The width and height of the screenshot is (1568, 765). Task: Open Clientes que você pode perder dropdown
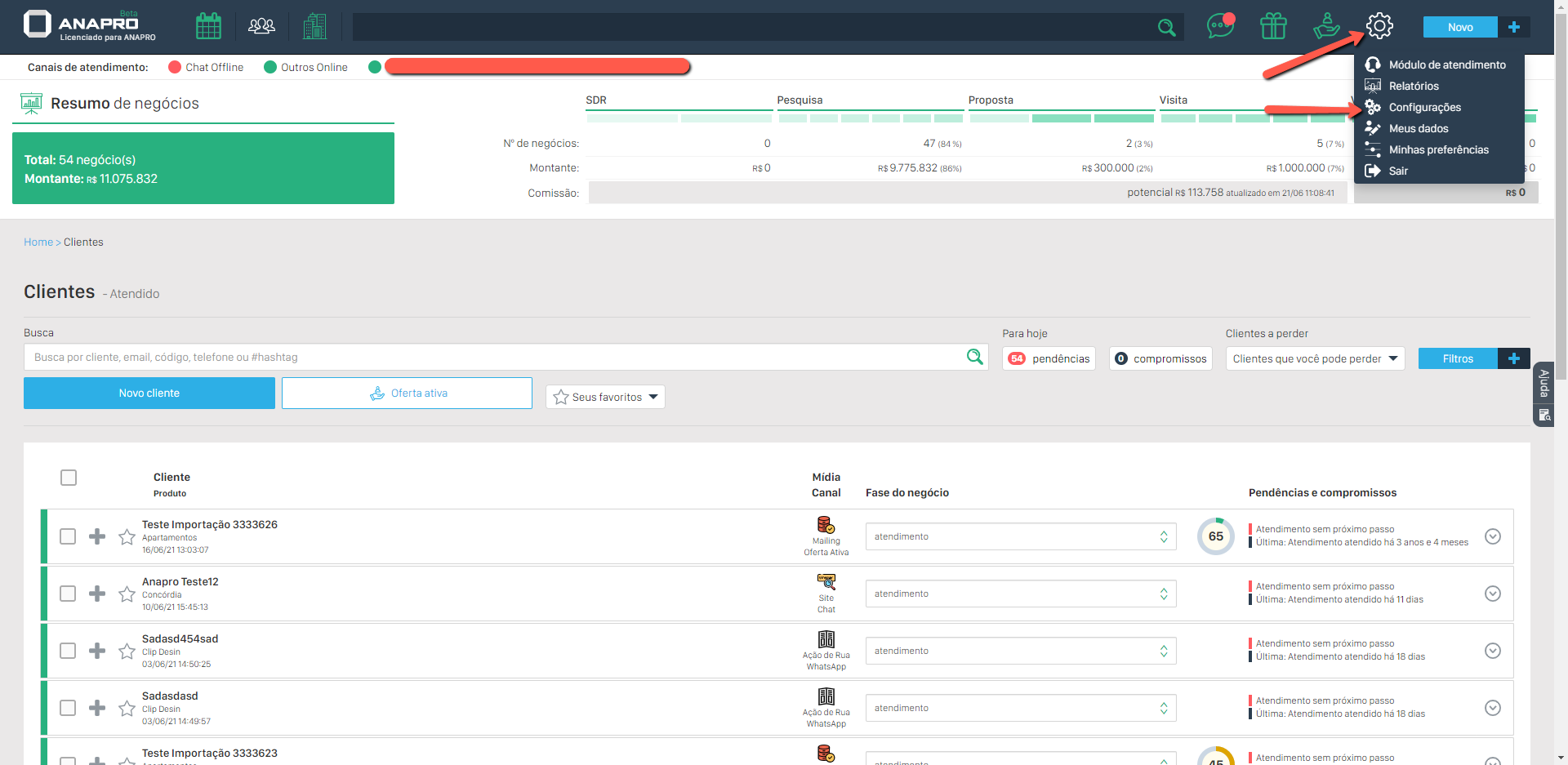point(1314,358)
